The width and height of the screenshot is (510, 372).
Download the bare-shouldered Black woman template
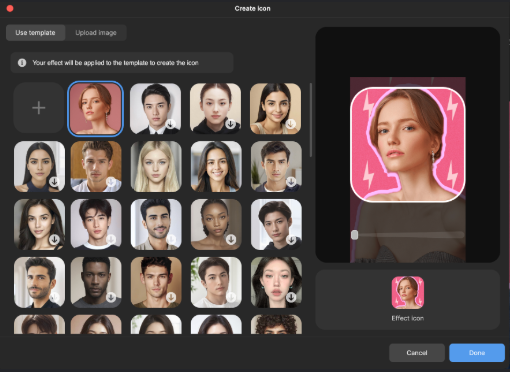click(231, 239)
